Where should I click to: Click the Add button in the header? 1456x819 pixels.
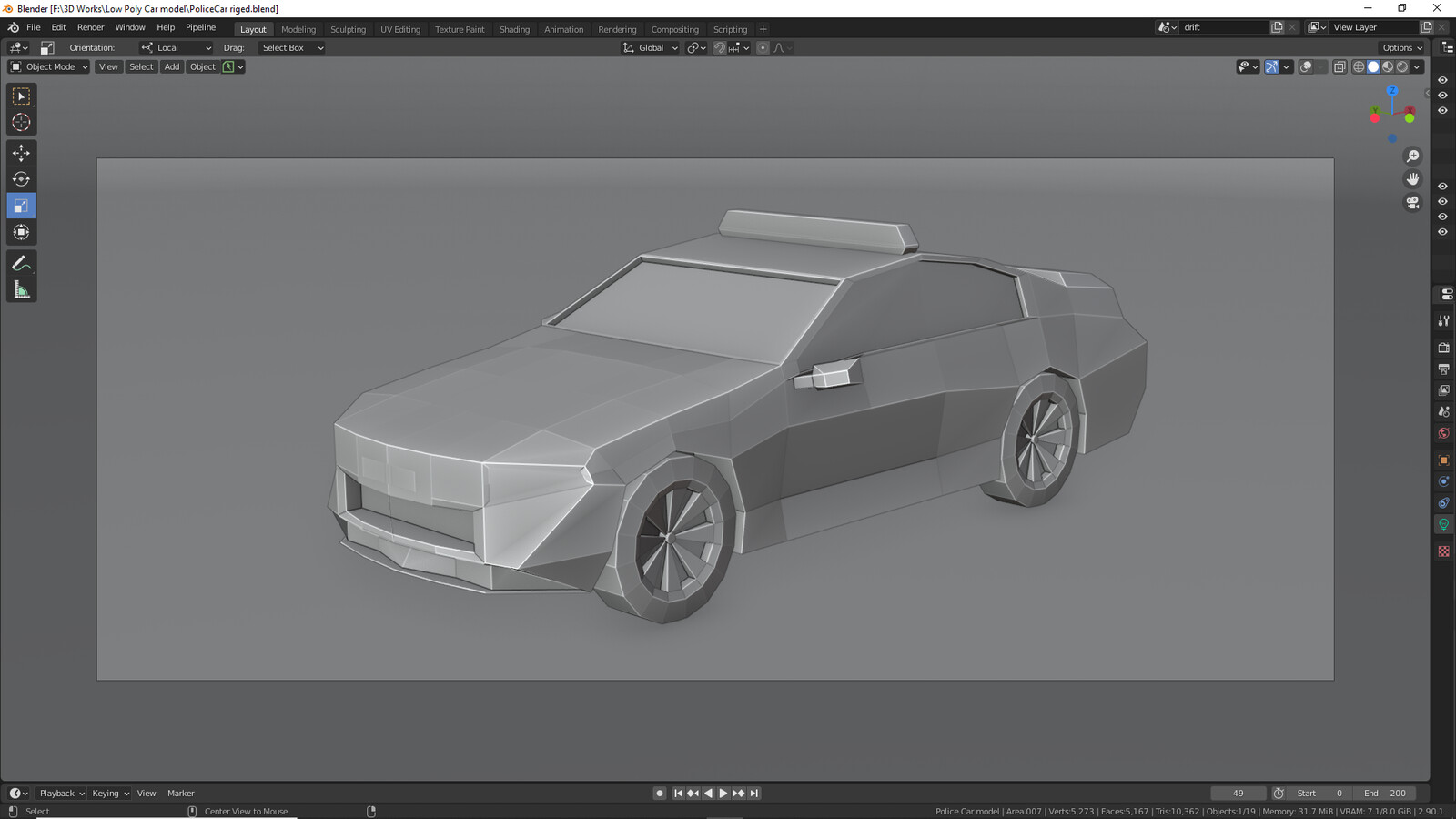[171, 66]
